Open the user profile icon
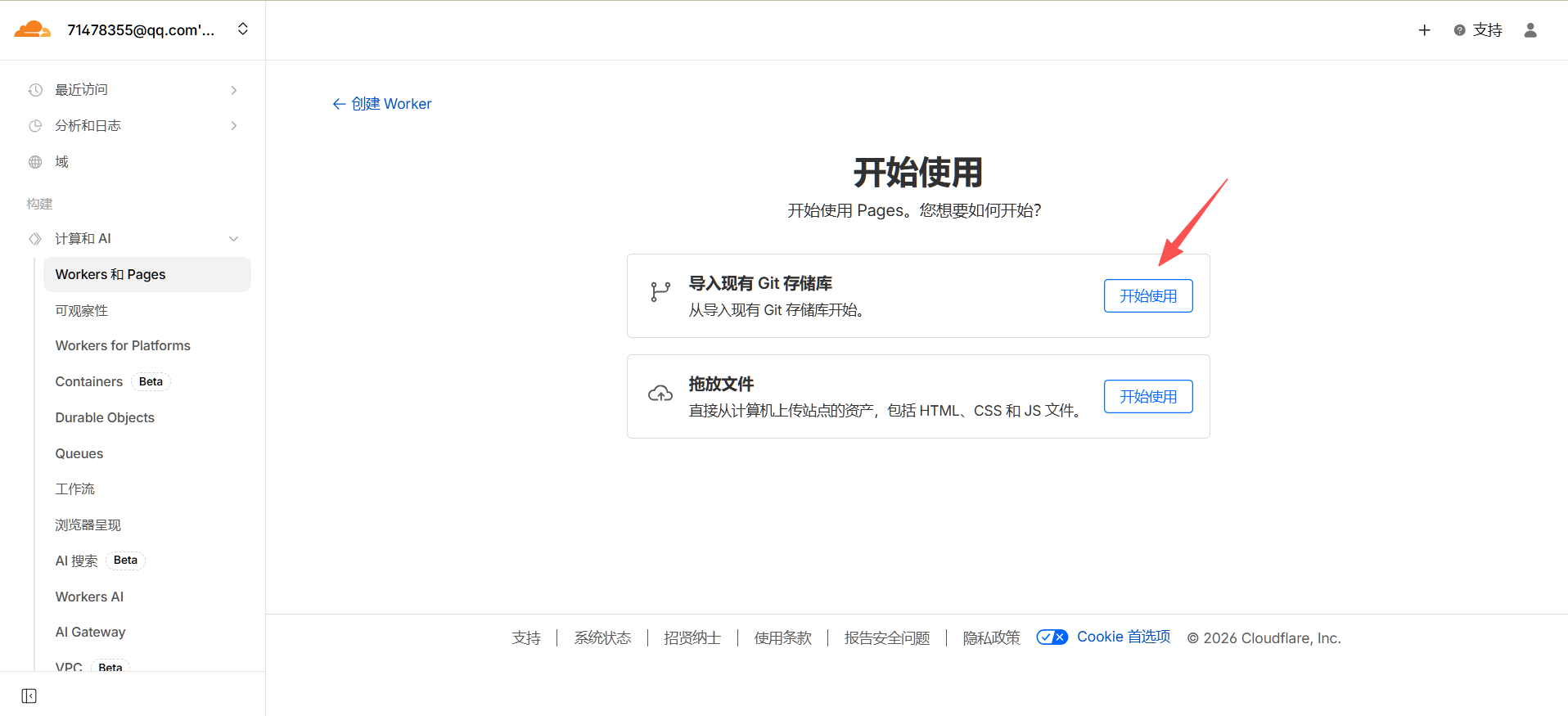Screen dimensions: 1568x716 [1530, 30]
